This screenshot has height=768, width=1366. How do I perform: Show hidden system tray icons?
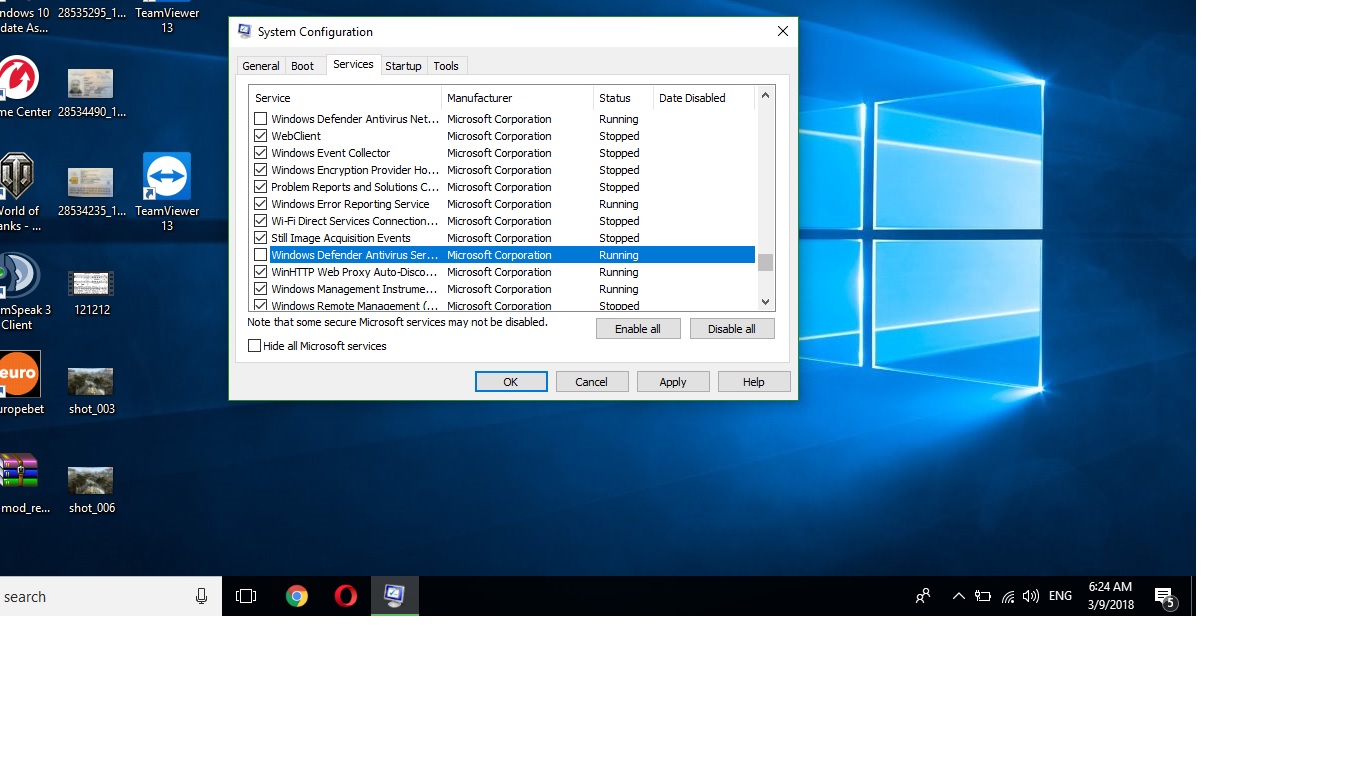tap(958, 597)
